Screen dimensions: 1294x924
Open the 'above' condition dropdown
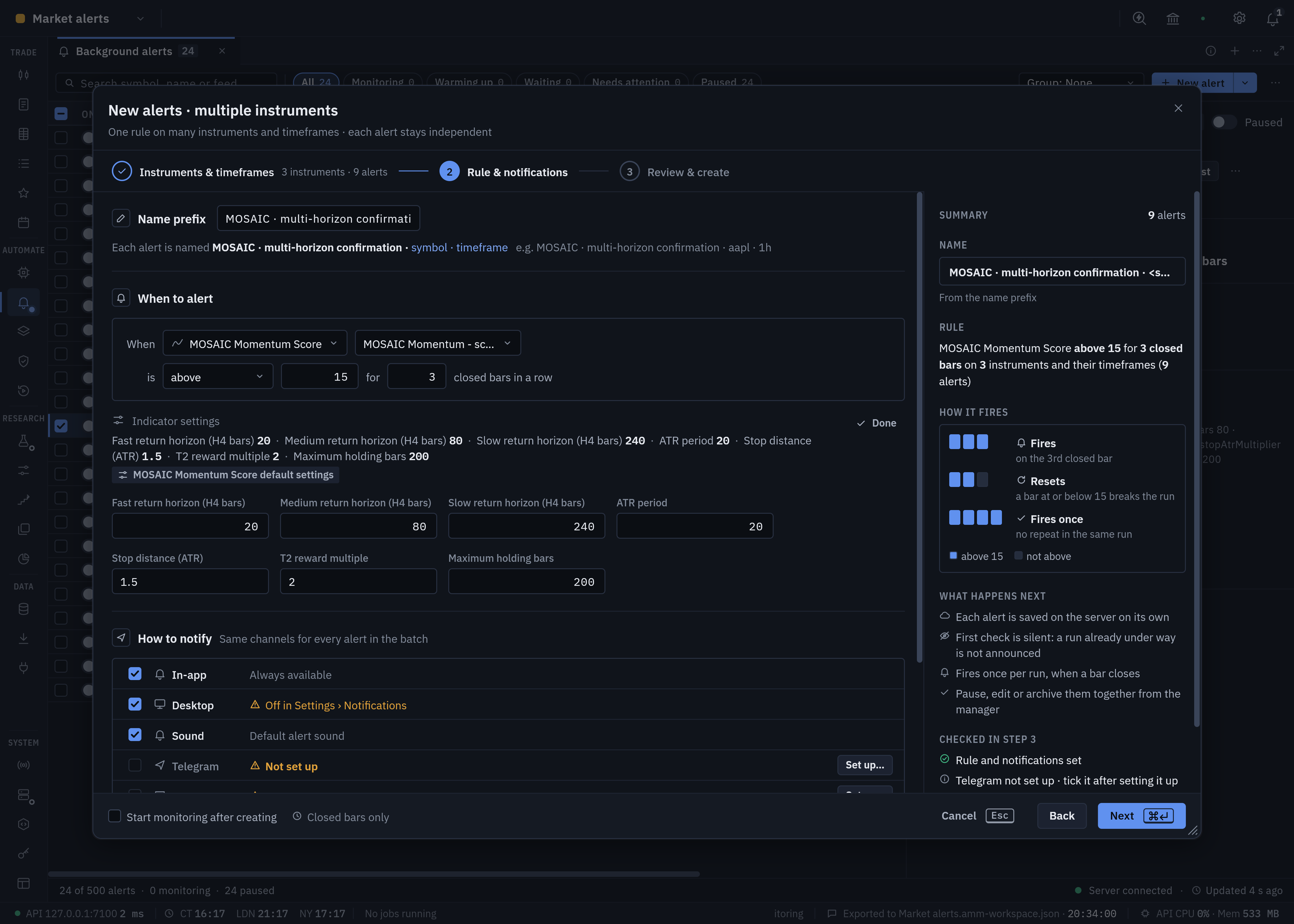218,377
